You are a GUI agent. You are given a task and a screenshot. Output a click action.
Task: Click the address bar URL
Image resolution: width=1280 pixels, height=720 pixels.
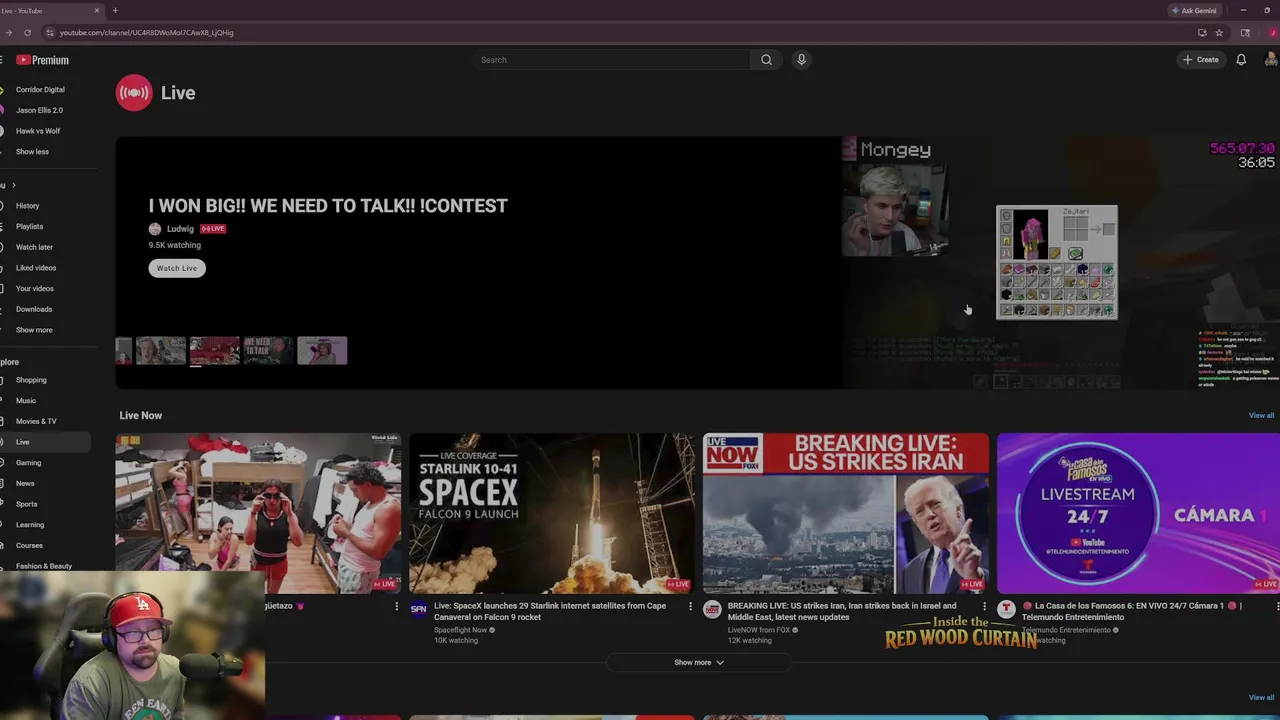point(146,33)
